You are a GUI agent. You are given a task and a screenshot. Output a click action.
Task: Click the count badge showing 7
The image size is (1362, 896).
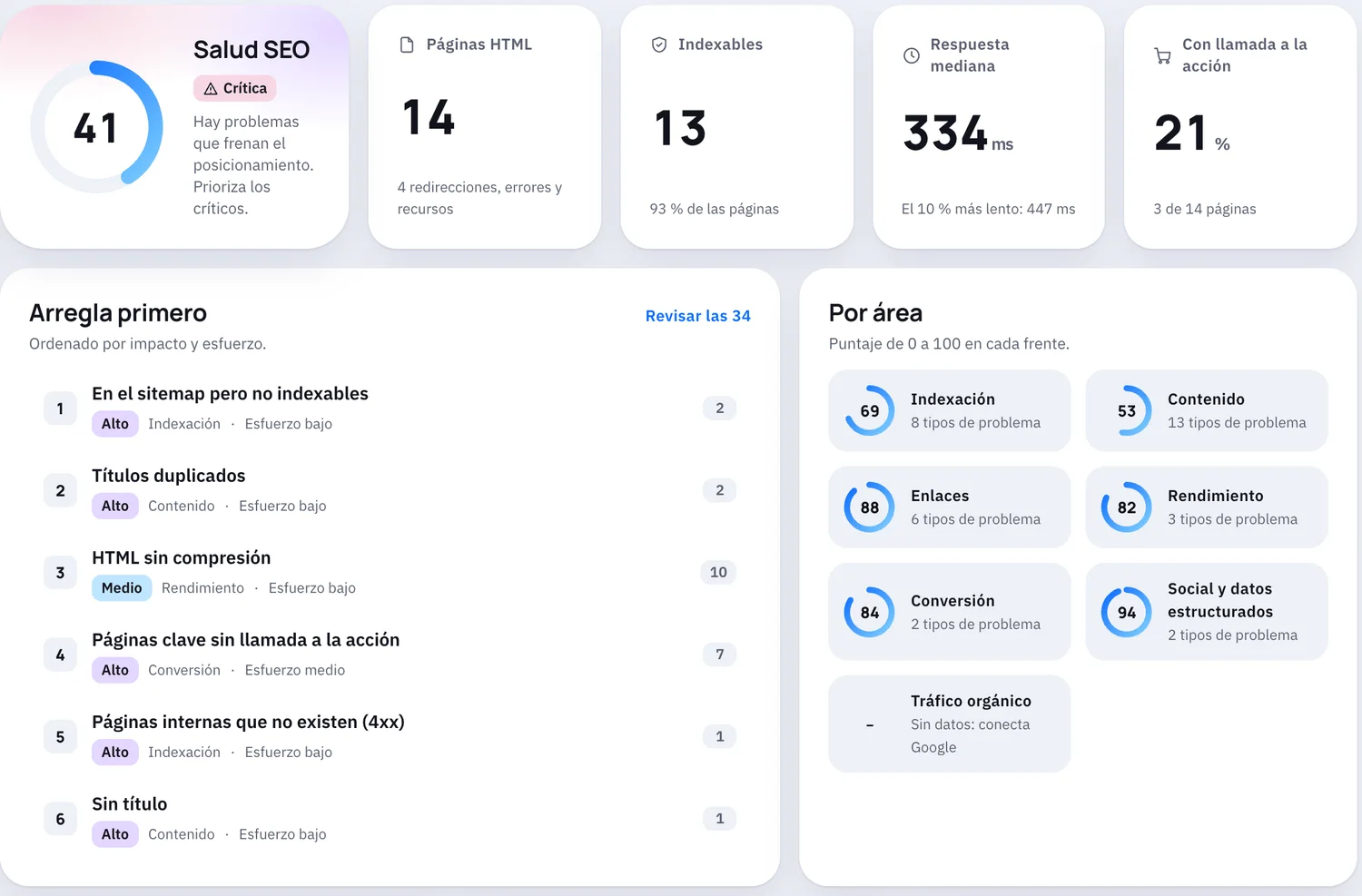click(720, 655)
